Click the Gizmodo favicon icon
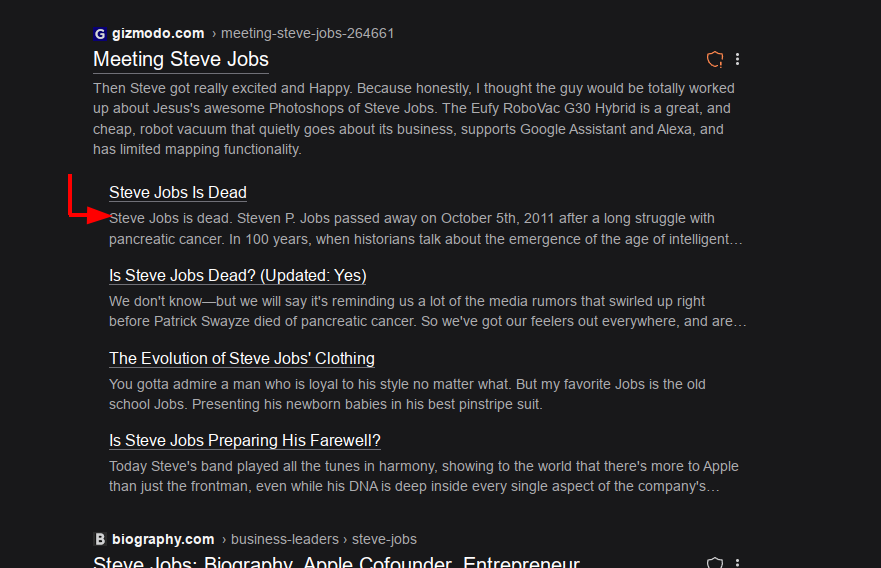Screen dimensions: 881x568 click(99, 33)
